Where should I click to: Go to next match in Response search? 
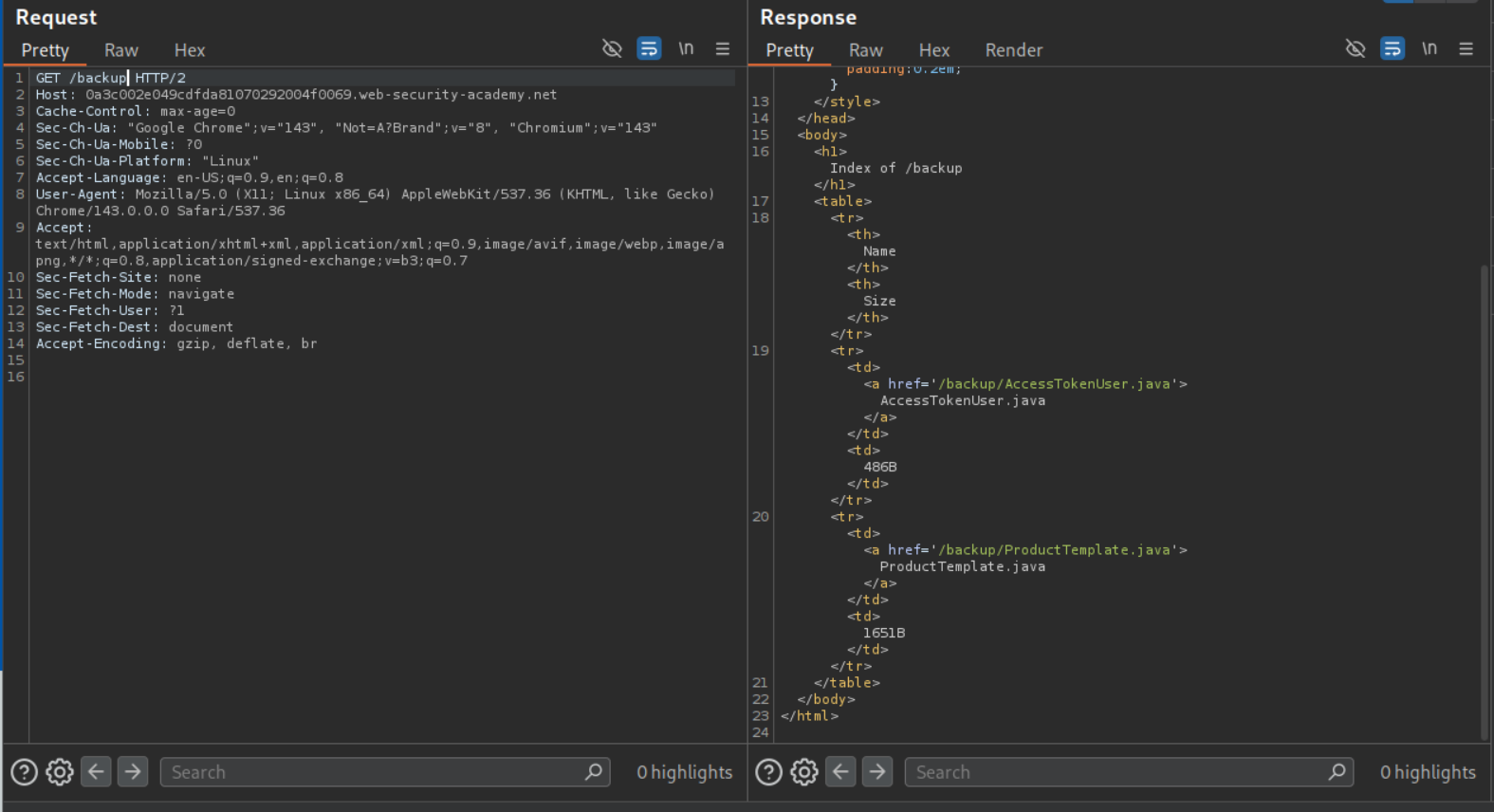coord(877,772)
